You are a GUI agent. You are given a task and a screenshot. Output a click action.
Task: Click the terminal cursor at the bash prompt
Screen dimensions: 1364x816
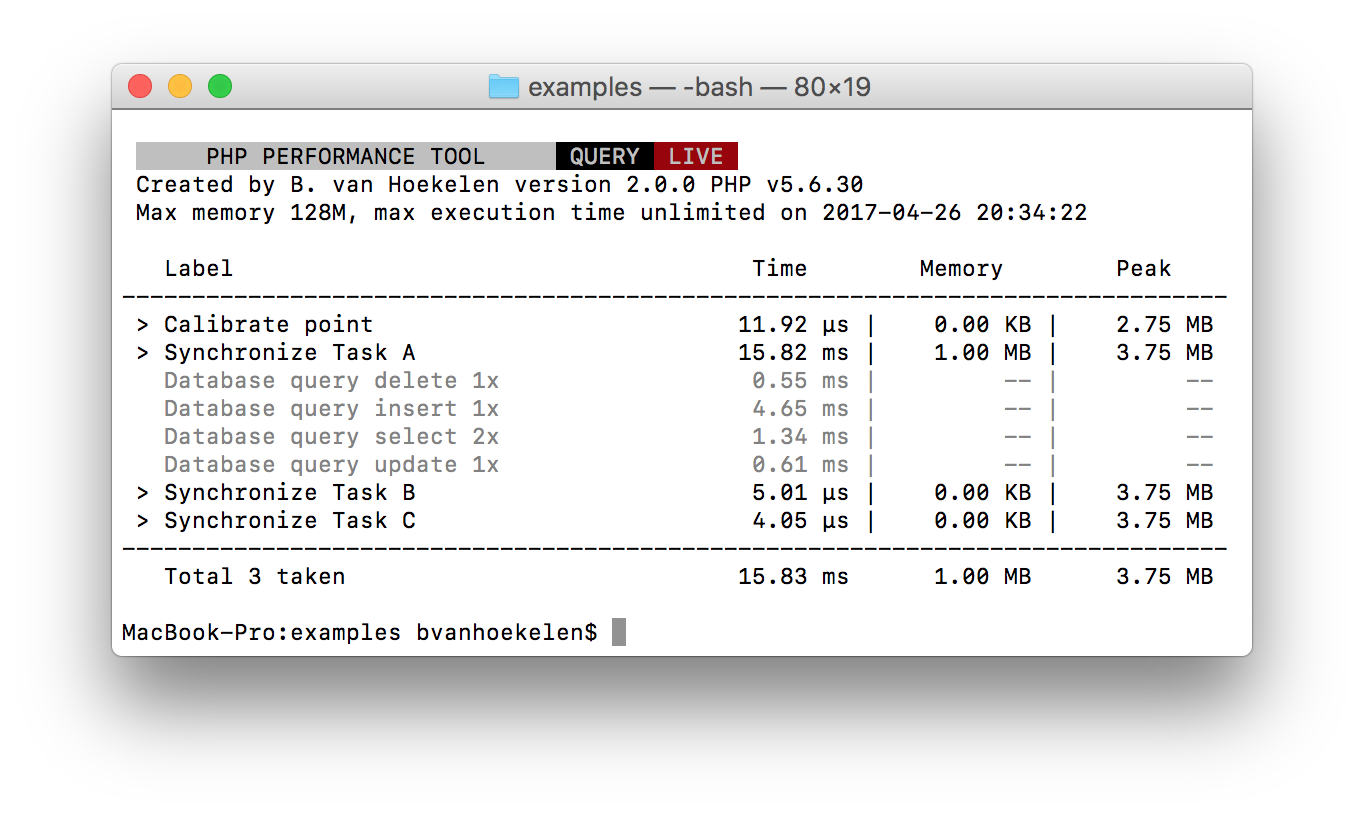[617, 631]
